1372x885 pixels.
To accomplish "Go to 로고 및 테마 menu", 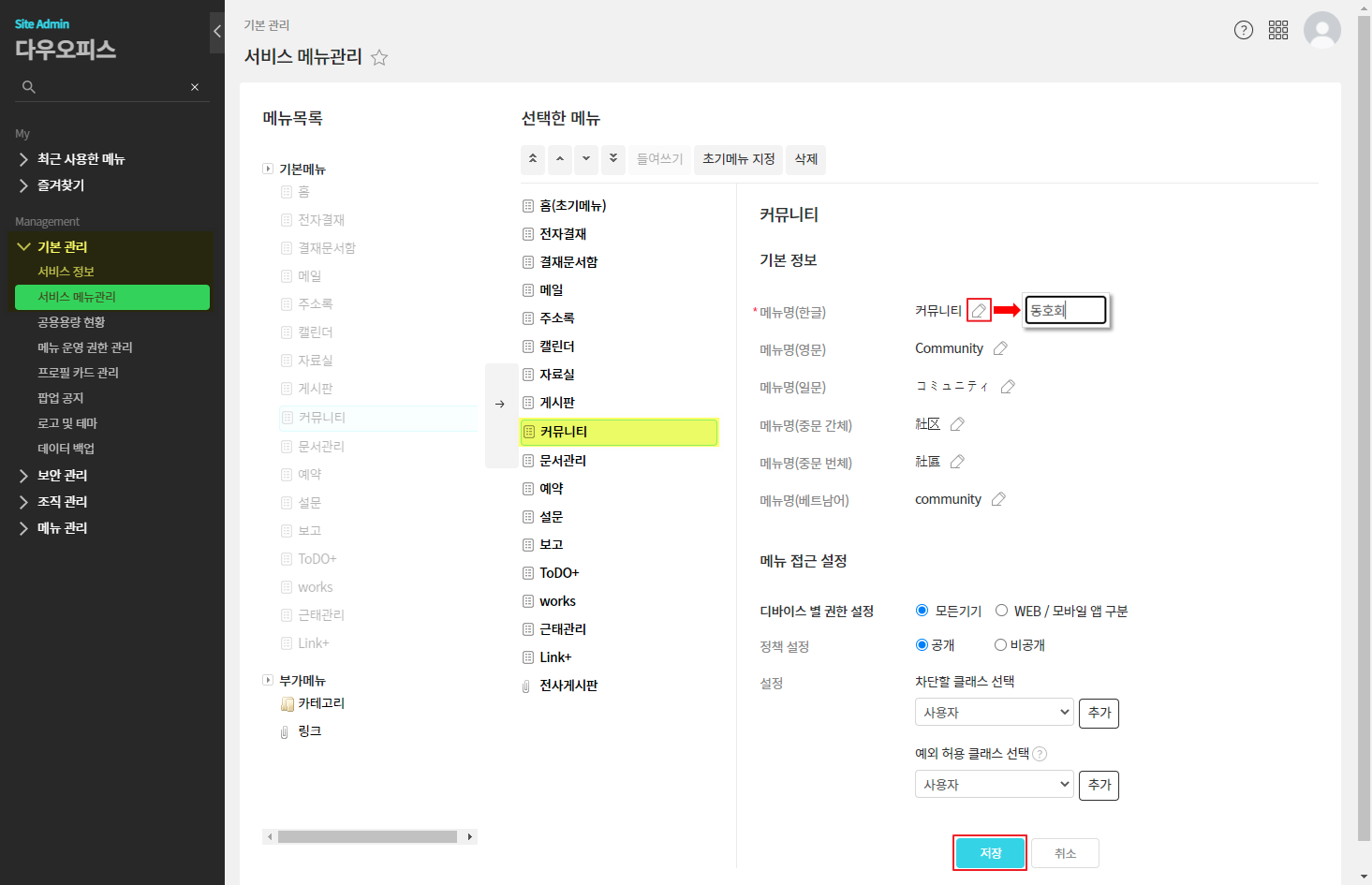I will click(x=67, y=423).
